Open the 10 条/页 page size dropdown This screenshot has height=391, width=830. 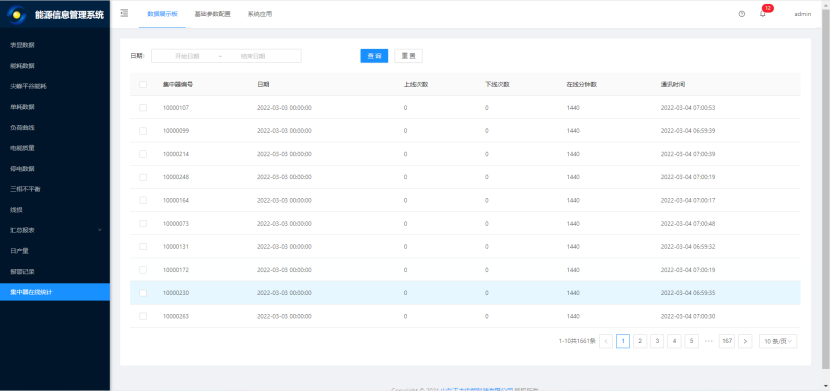778,341
